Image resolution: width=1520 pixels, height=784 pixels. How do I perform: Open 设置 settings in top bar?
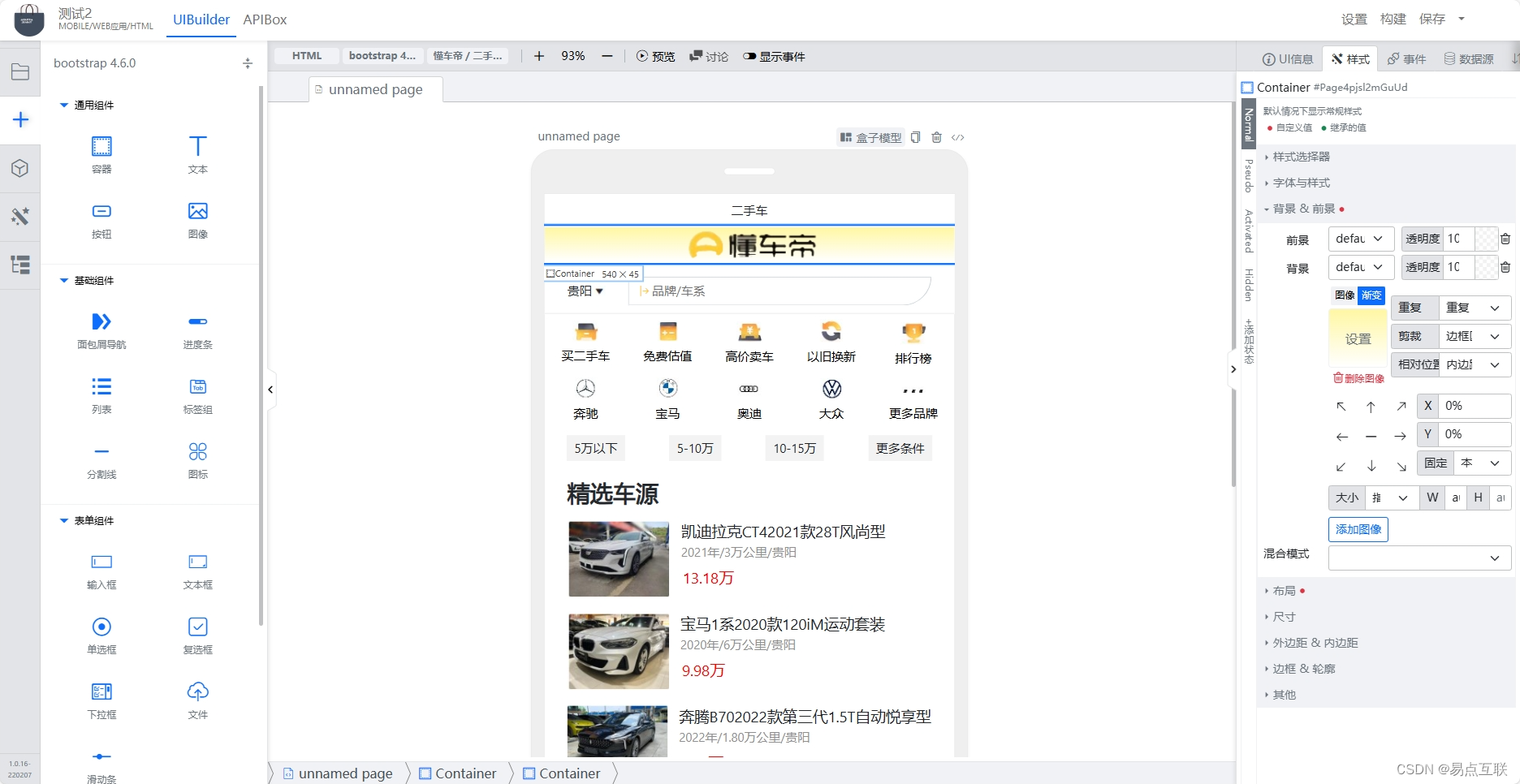pos(1354,19)
